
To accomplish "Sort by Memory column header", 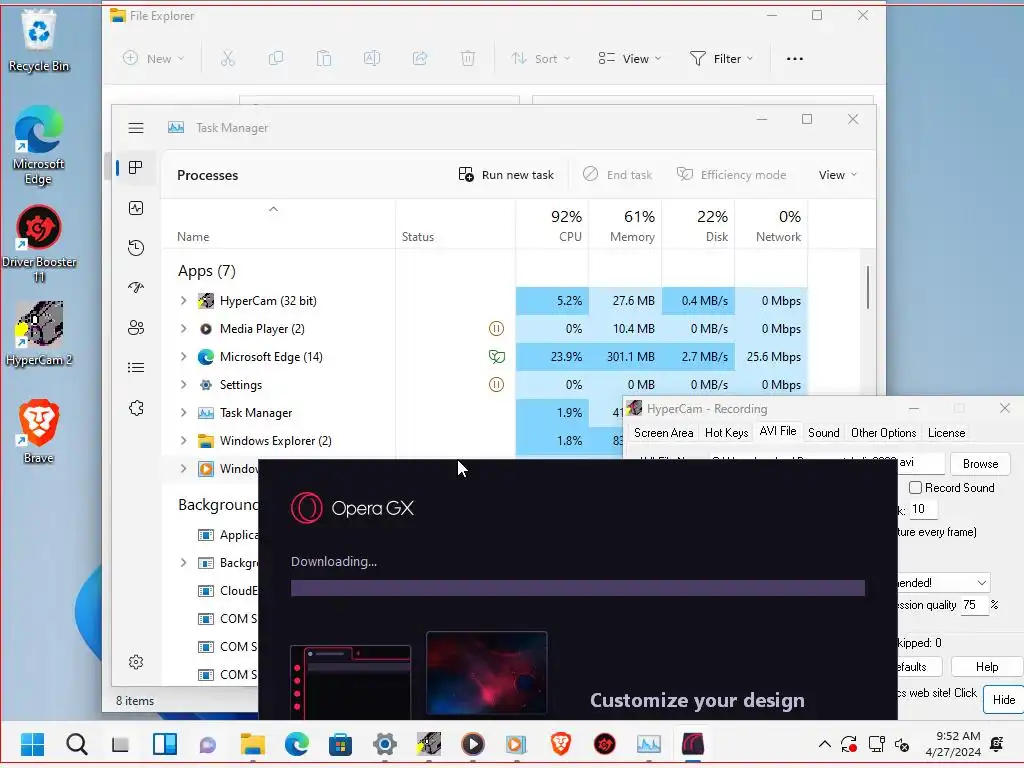I will 625,225.
